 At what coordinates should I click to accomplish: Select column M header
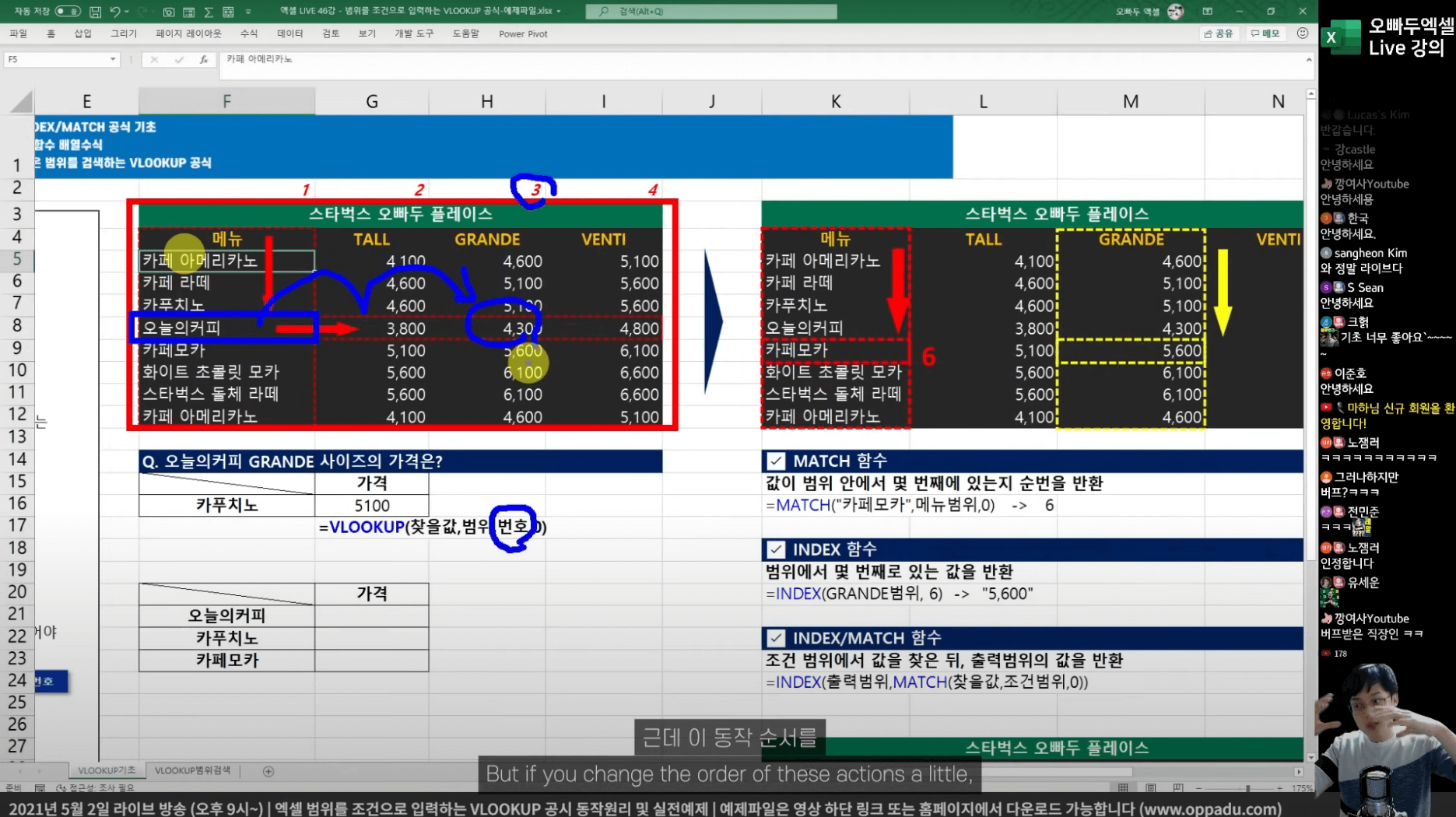click(x=1131, y=102)
